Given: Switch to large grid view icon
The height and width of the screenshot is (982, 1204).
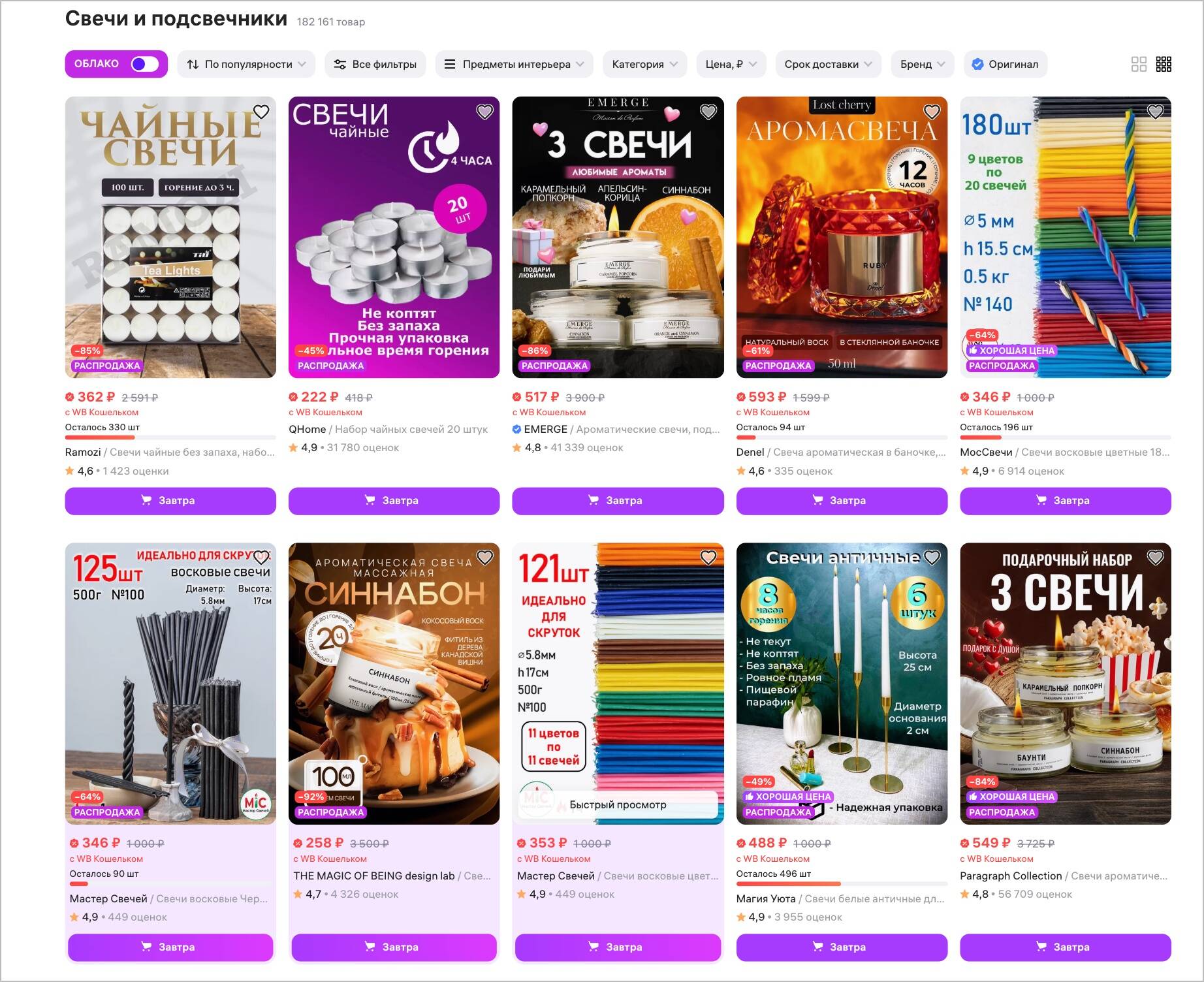Looking at the screenshot, I should [x=1139, y=64].
